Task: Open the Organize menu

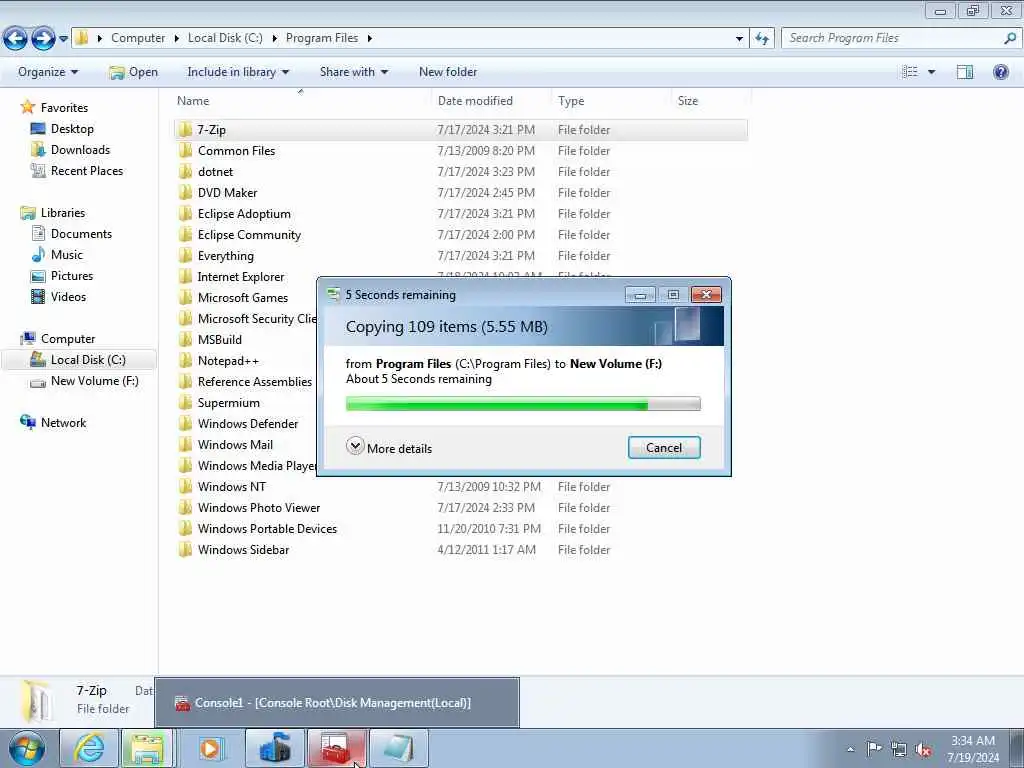Action: [48, 72]
